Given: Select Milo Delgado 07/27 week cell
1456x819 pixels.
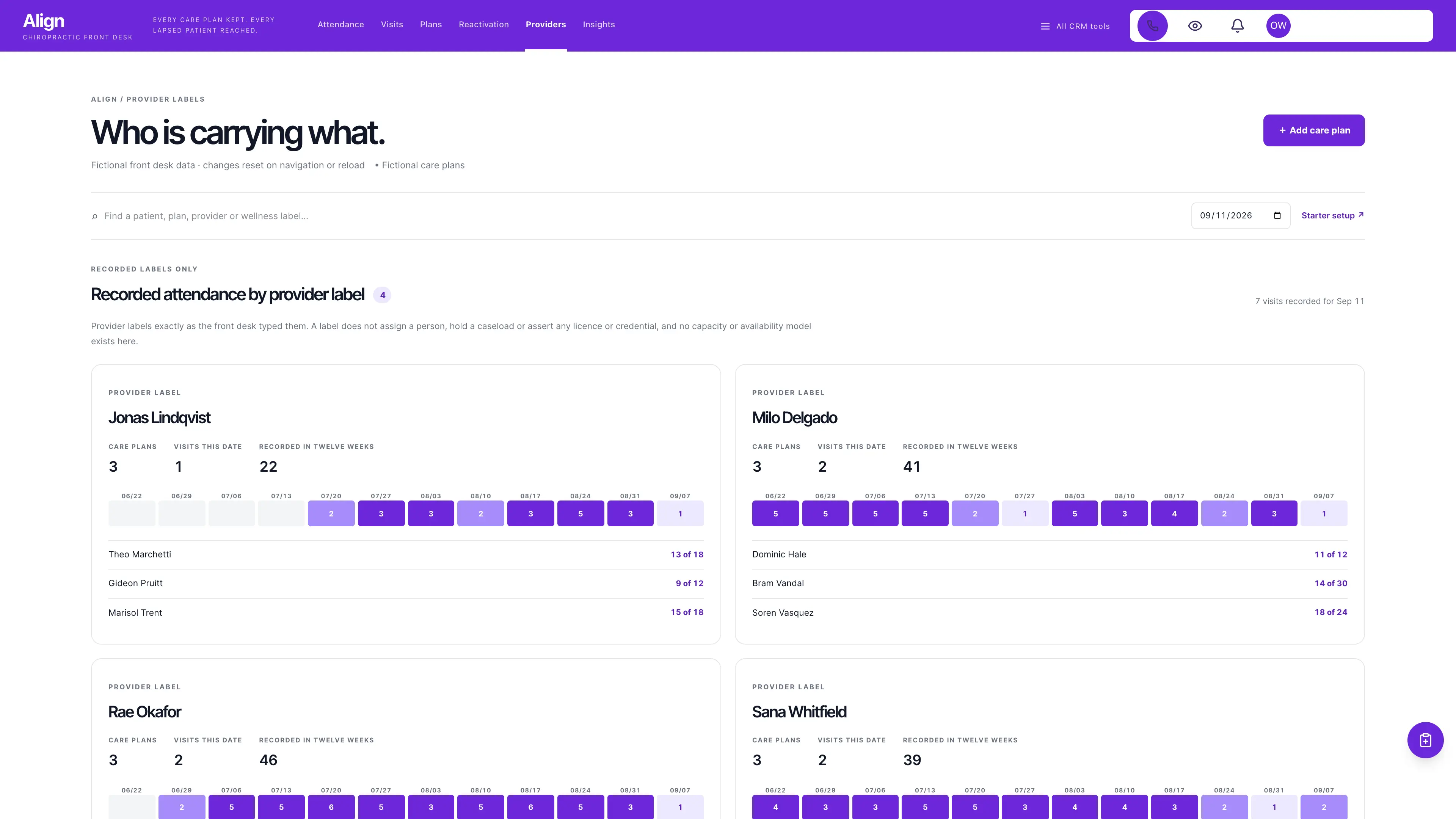Looking at the screenshot, I should coord(1025,513).
